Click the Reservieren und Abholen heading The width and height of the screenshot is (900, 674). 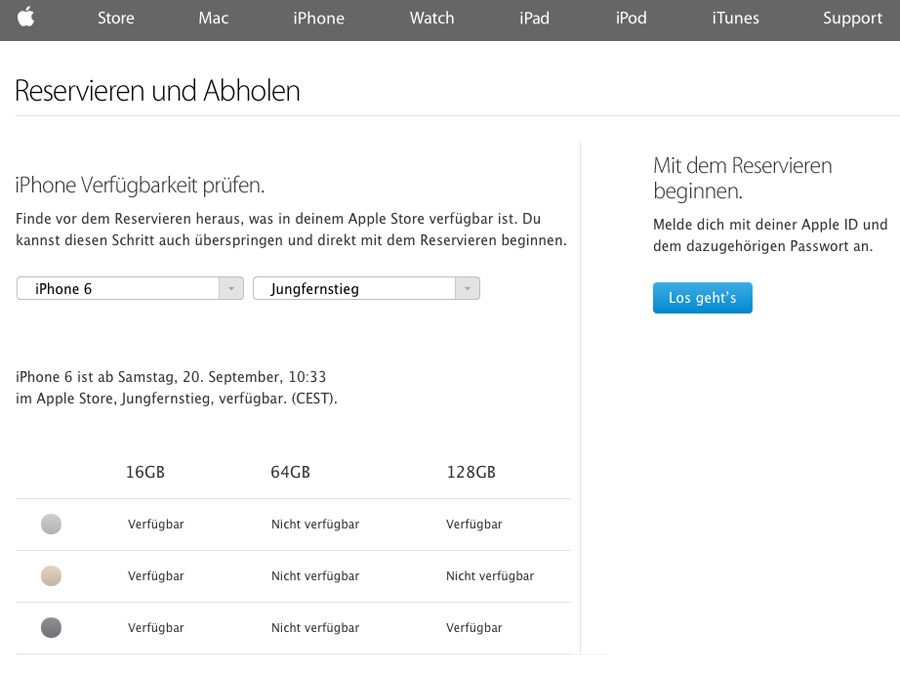(x=157, y=91)
